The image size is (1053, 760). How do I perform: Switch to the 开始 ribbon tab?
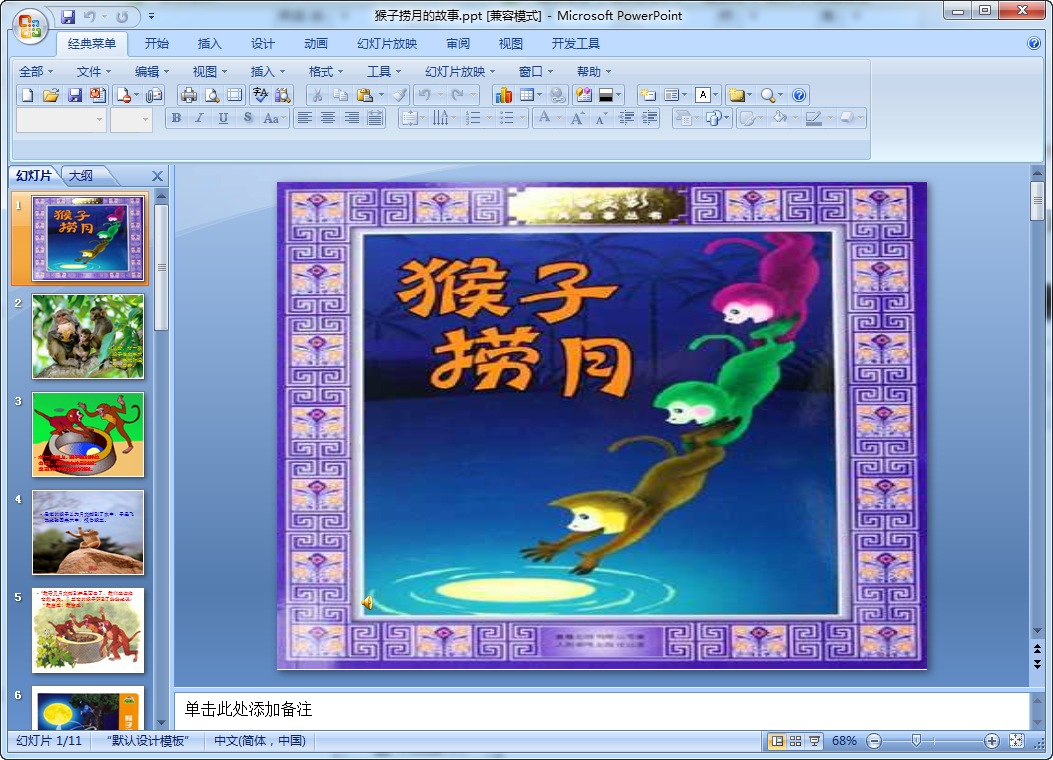pyautogui.click(x=157, y=44)
